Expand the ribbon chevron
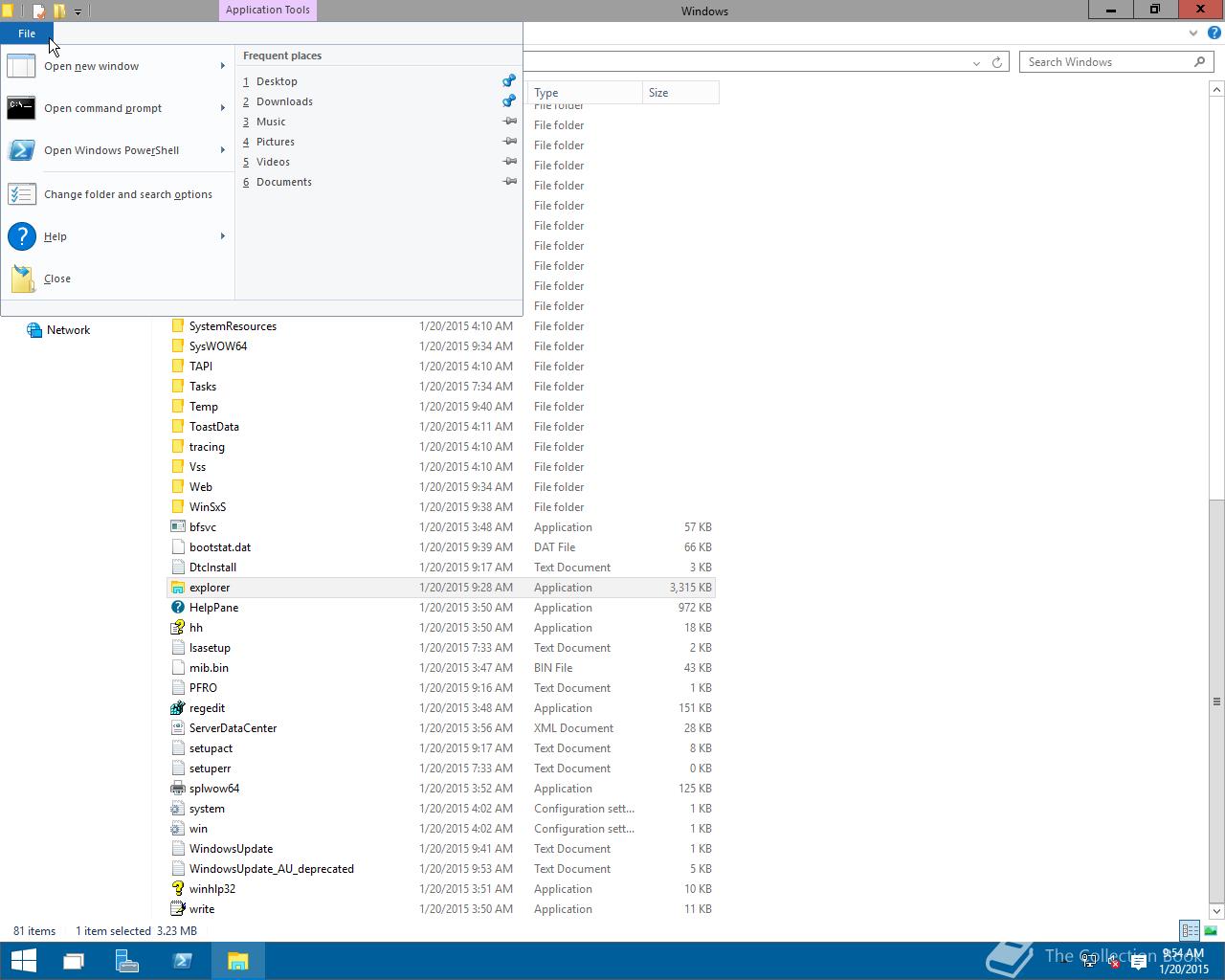This screenshot has width=1225, height=980. [x=1193, y=33]
